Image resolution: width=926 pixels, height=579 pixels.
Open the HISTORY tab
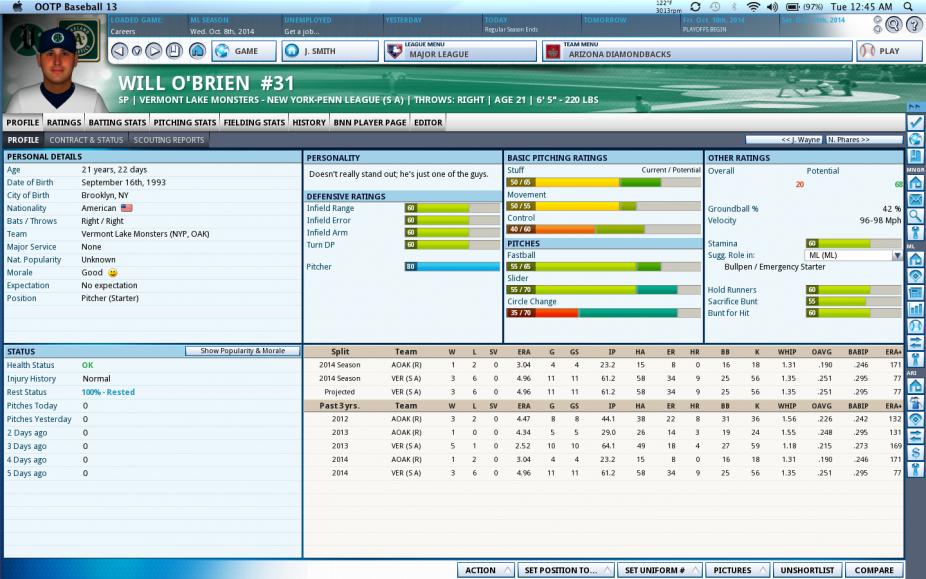(309, 122)
